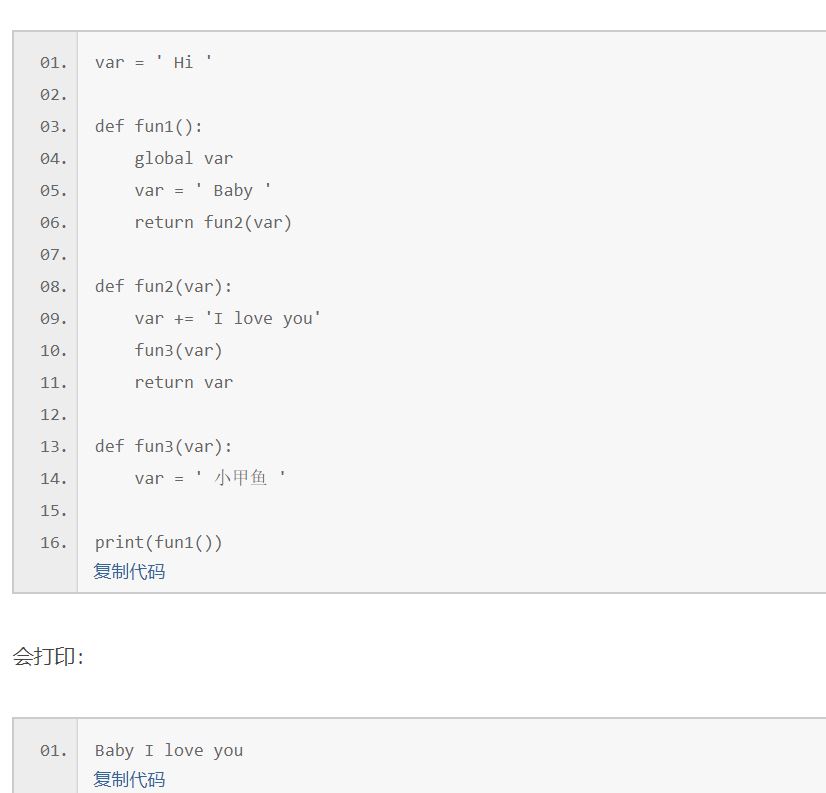Click the "会打印:" paragraph text
Image resolution: width=826 pixels, height=793 pixels.
pos(48,657)
